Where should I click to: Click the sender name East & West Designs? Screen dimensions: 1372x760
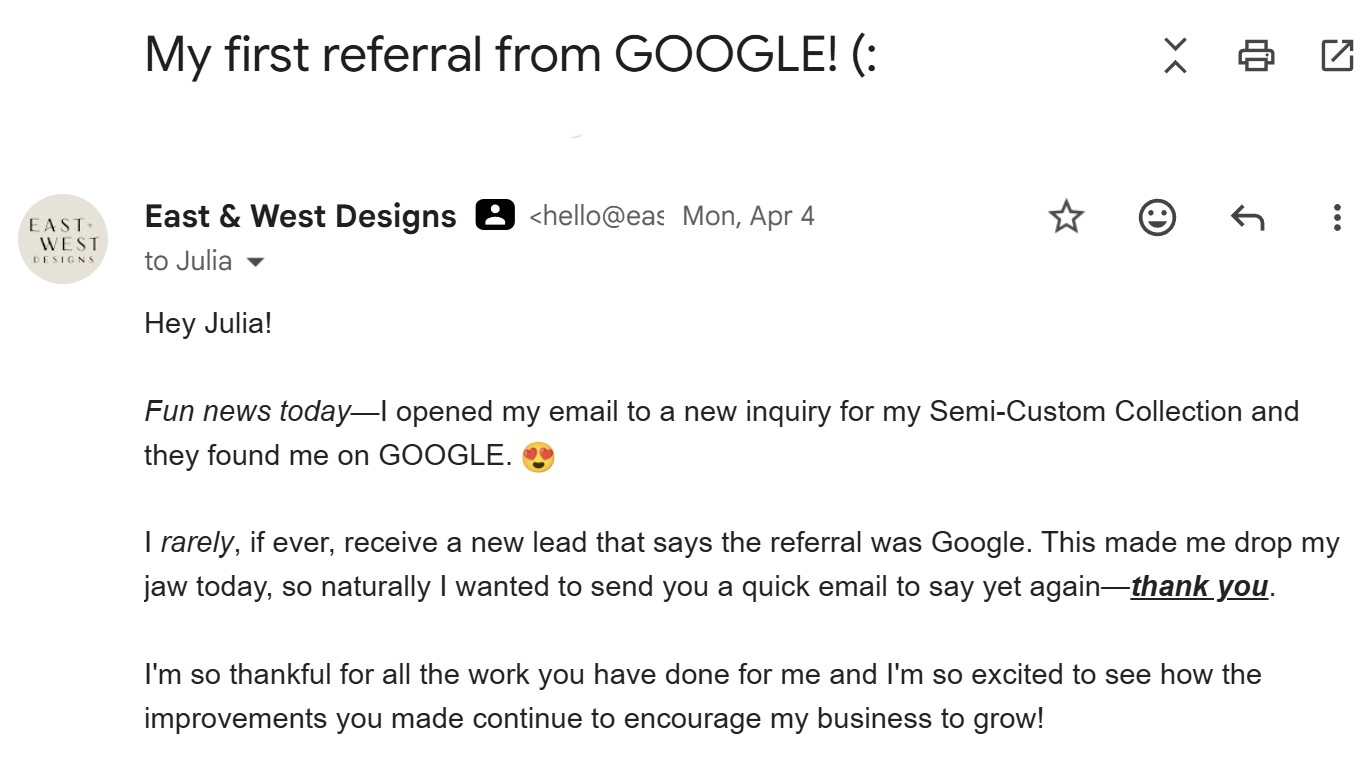tap(300, 216)
